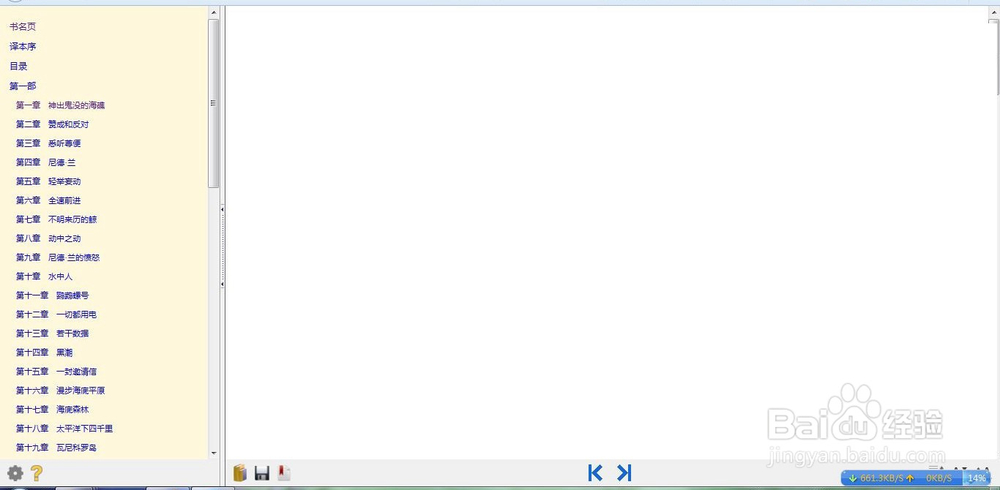The height and width of the screenshot is (490, 1000).
Task: Open 第四章 尼德·兰
Action: pos(46,163)
